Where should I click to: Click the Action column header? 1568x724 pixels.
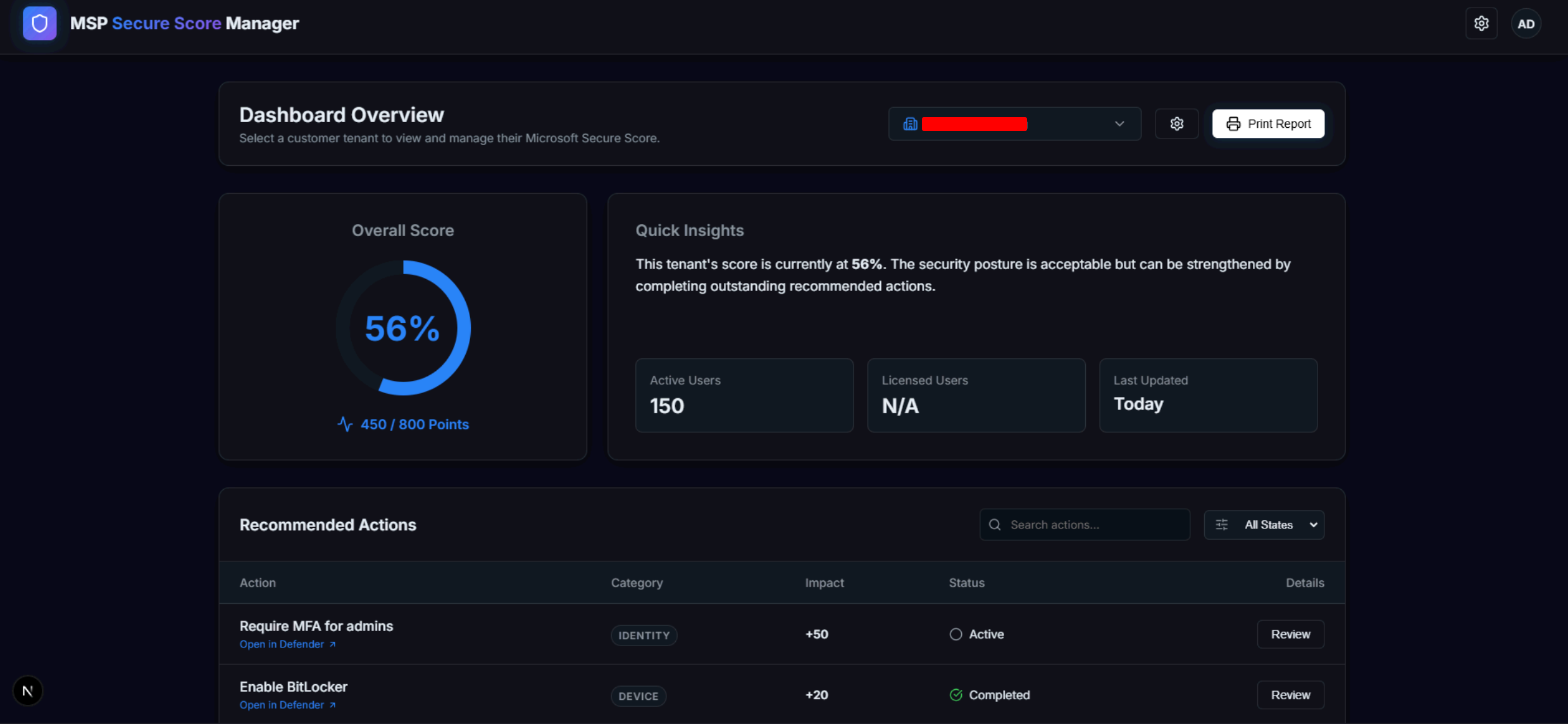258,583
